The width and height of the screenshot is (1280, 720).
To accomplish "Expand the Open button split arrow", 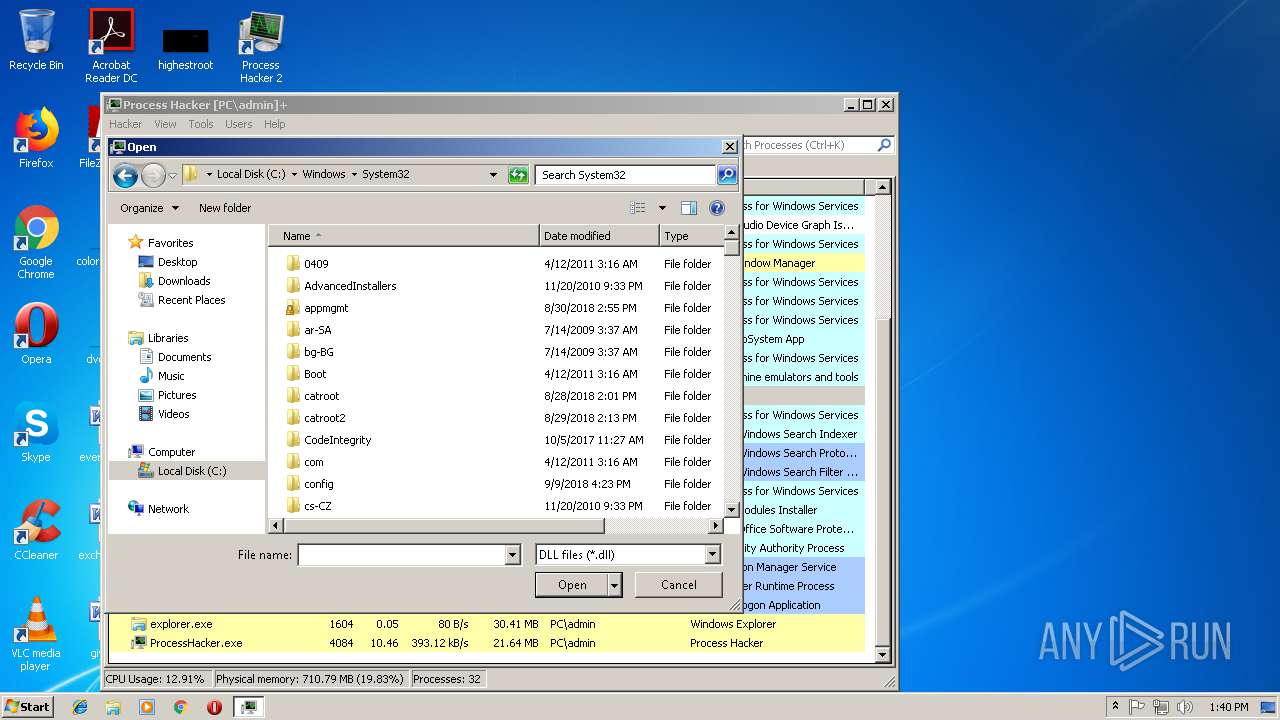I will 615,585.
